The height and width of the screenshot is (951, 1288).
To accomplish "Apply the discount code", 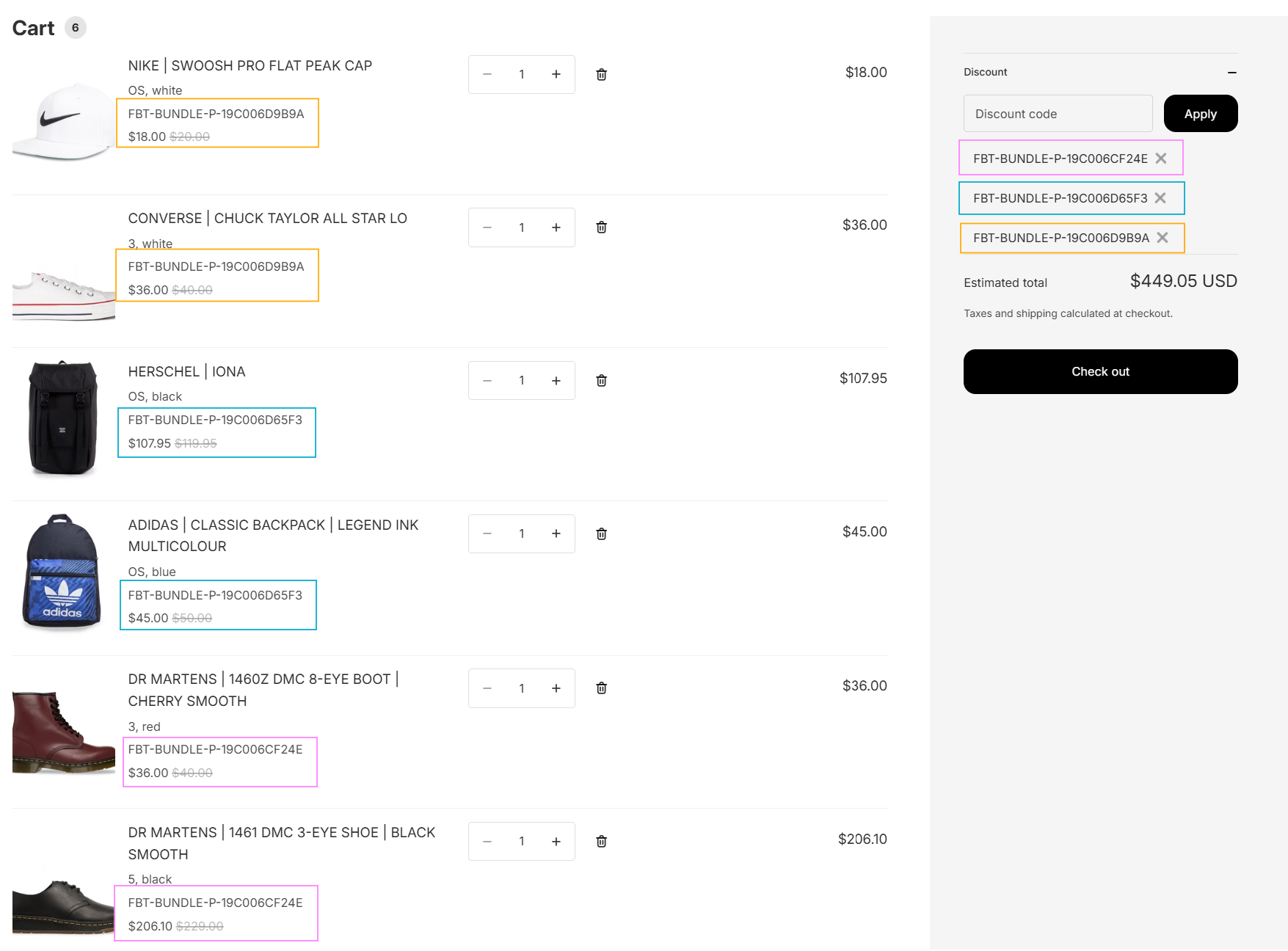I will coord(1201,114).
